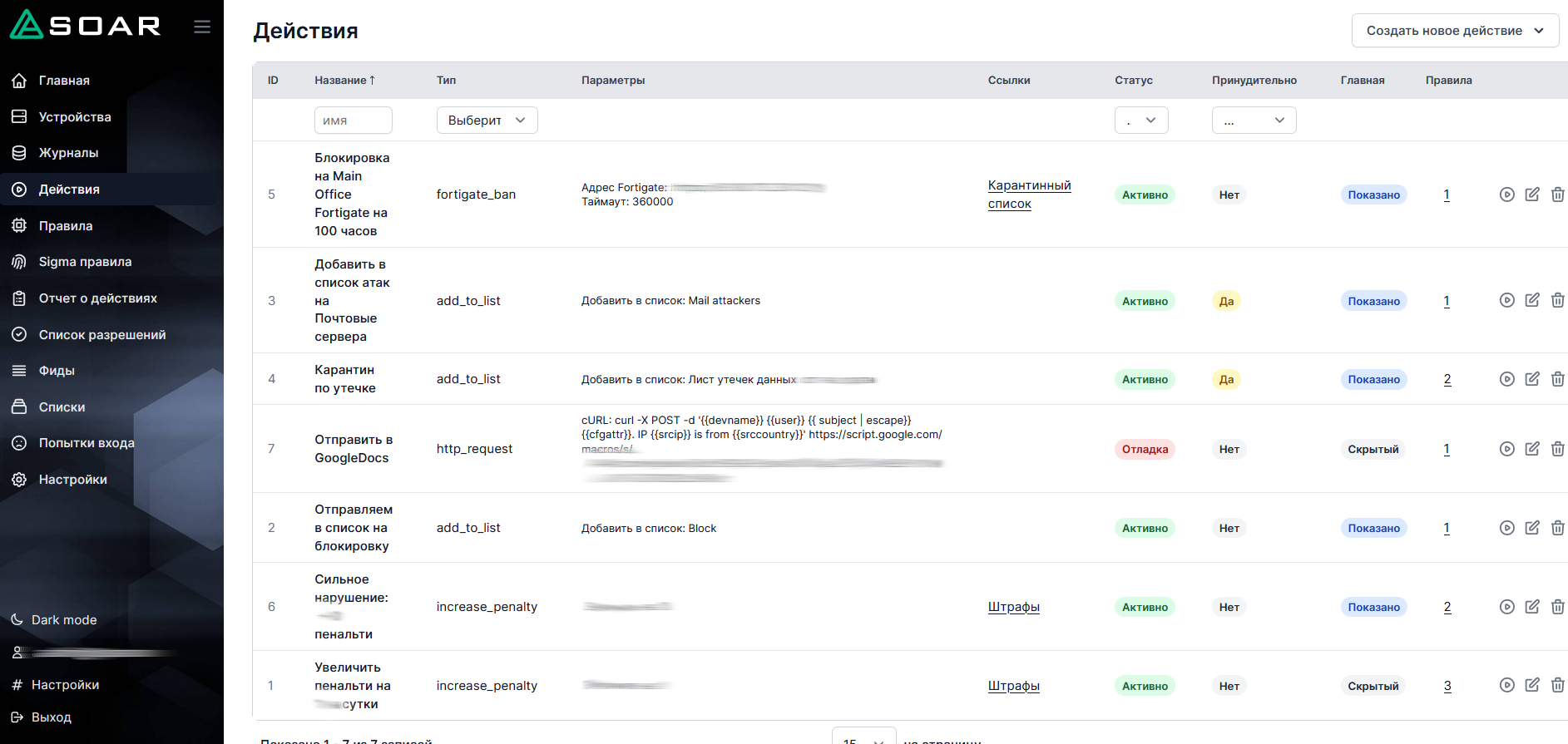Open the Статус filter dropdown

(x=1140, y=121)
